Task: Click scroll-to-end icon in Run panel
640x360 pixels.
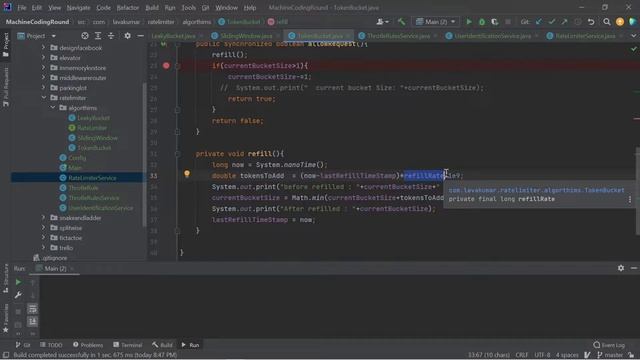Action: pos(32,322)
